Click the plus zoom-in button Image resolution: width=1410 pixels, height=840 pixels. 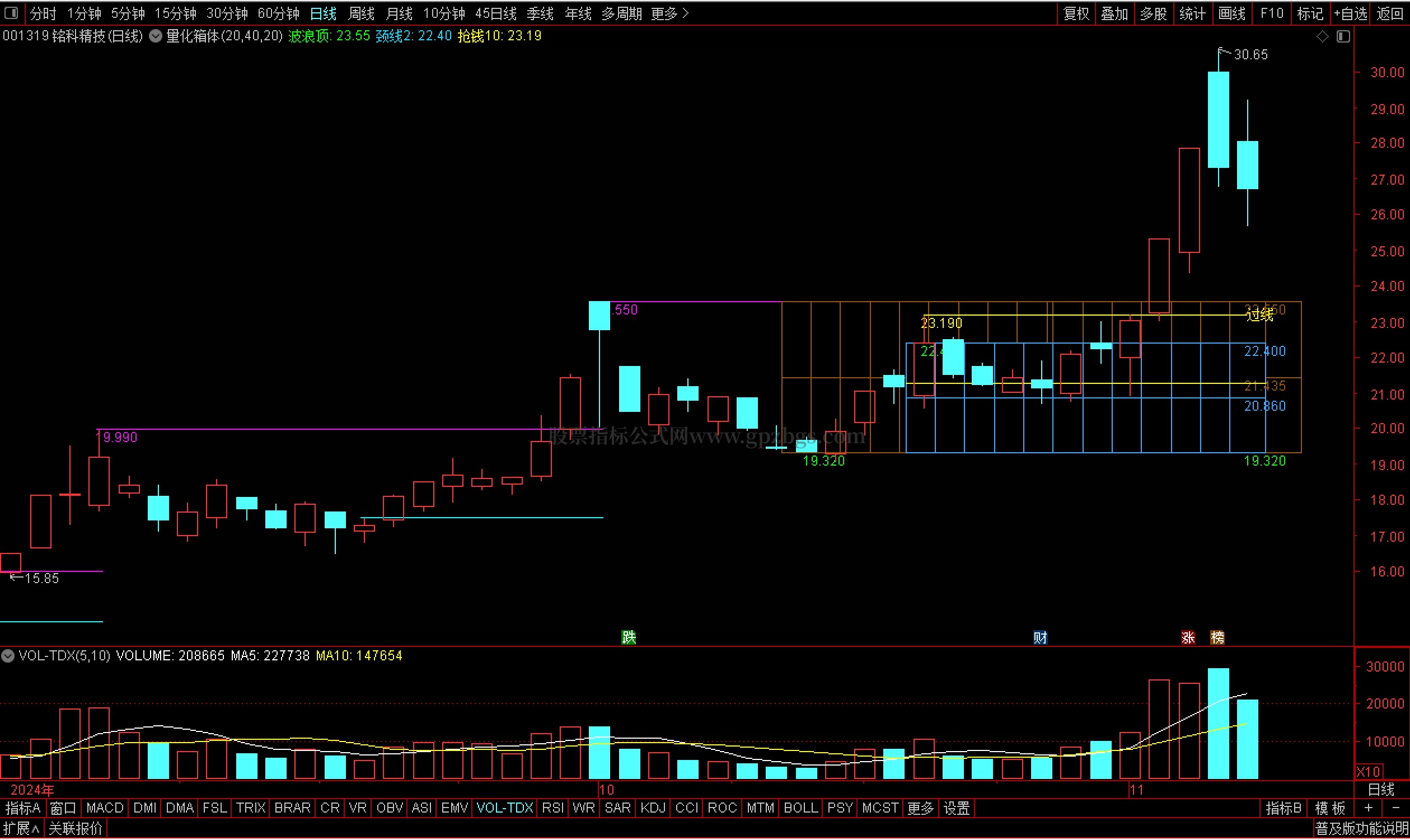tap(1369, 808)
